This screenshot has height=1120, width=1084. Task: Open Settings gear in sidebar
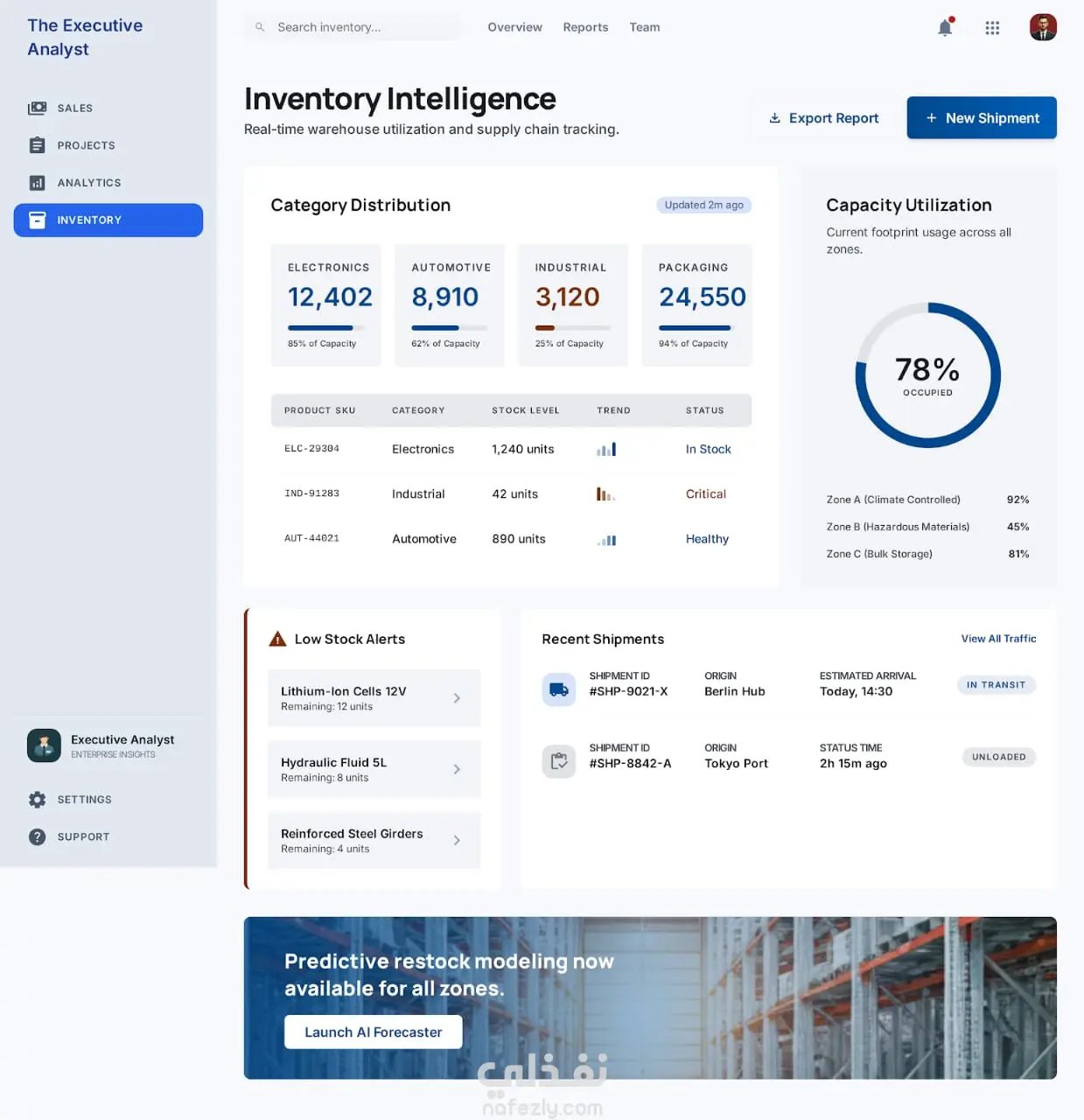point(37,800)
